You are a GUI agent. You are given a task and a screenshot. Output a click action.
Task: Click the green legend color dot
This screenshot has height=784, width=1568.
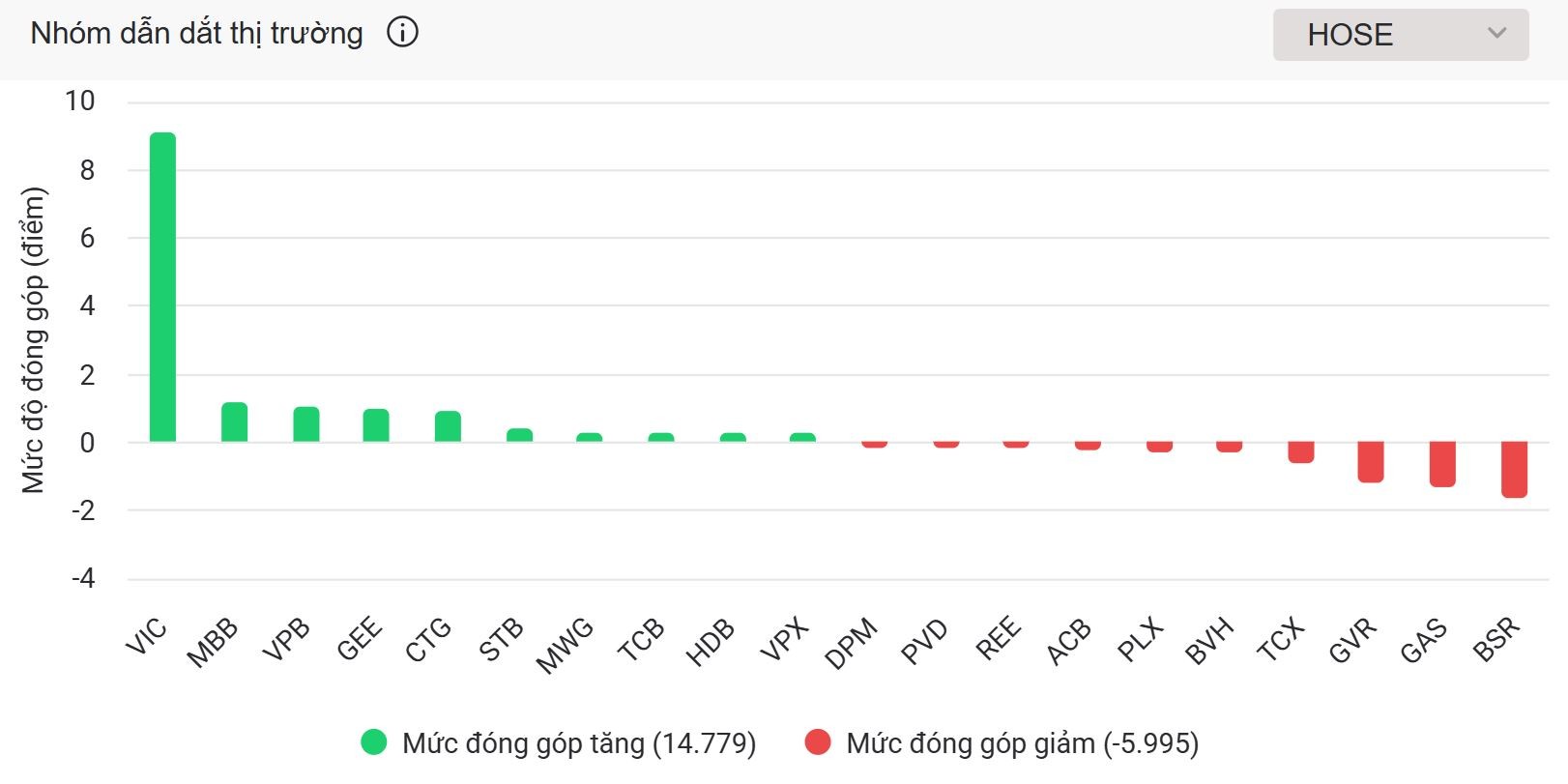[x=374, y=742]
